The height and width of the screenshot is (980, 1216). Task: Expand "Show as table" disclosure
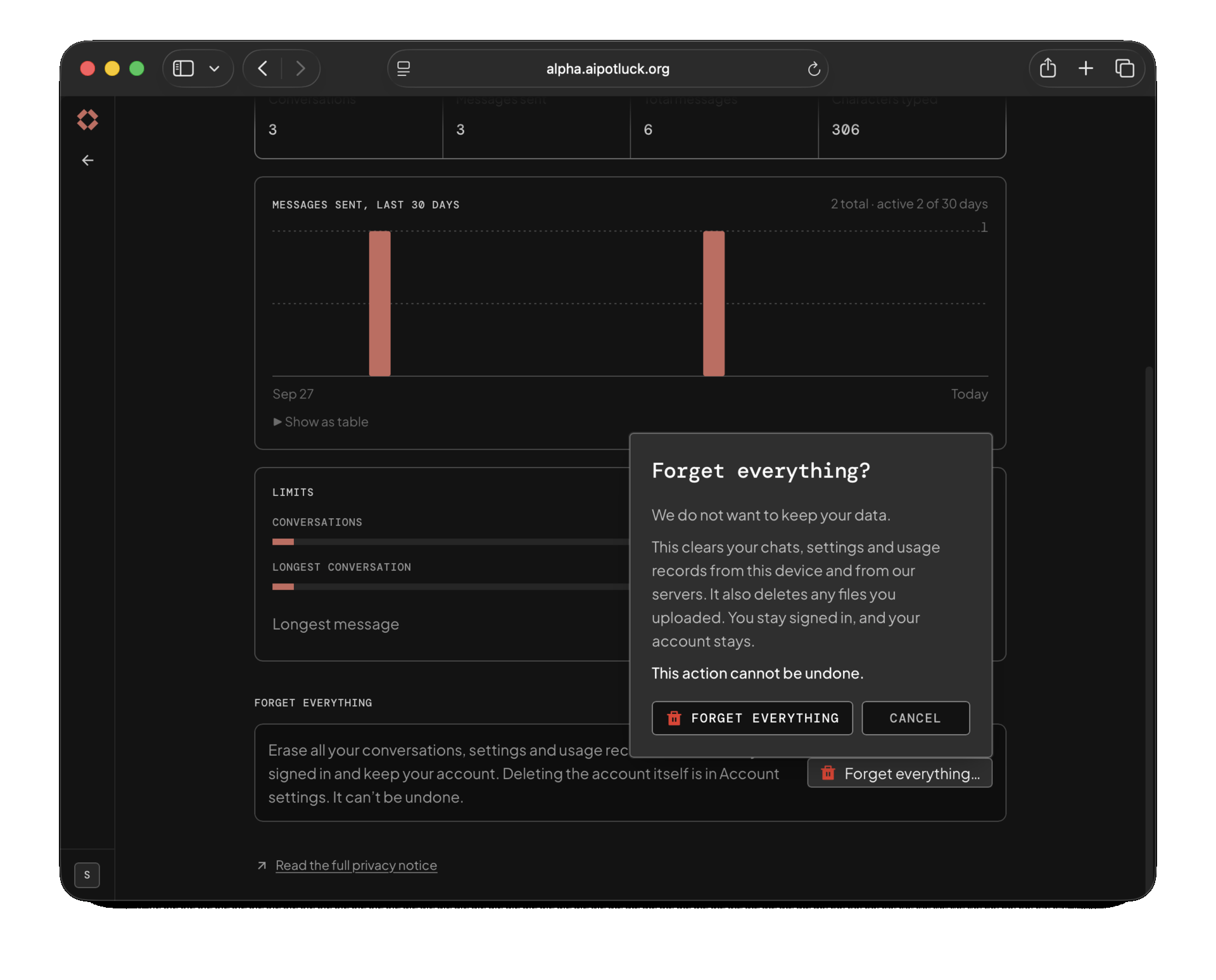pos(320,422)
